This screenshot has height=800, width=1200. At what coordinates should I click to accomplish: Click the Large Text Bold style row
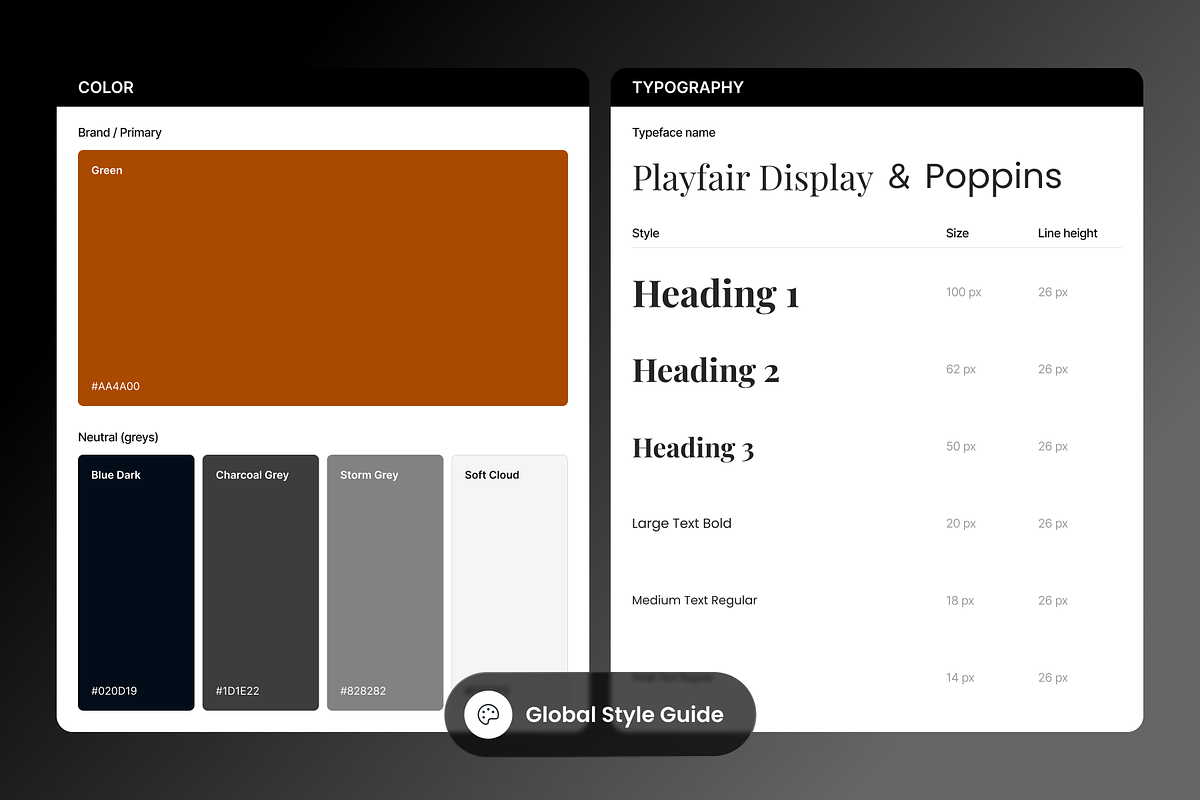coord(877,523)
